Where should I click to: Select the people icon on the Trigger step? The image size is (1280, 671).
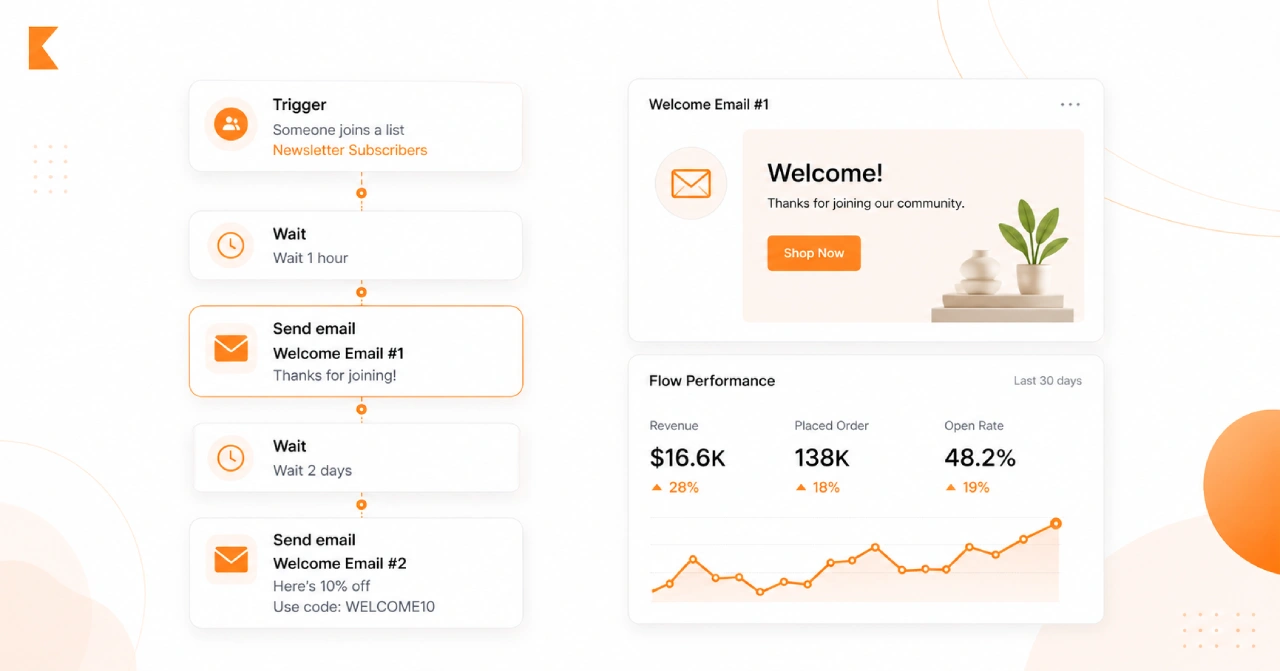(x=230, y=126)
